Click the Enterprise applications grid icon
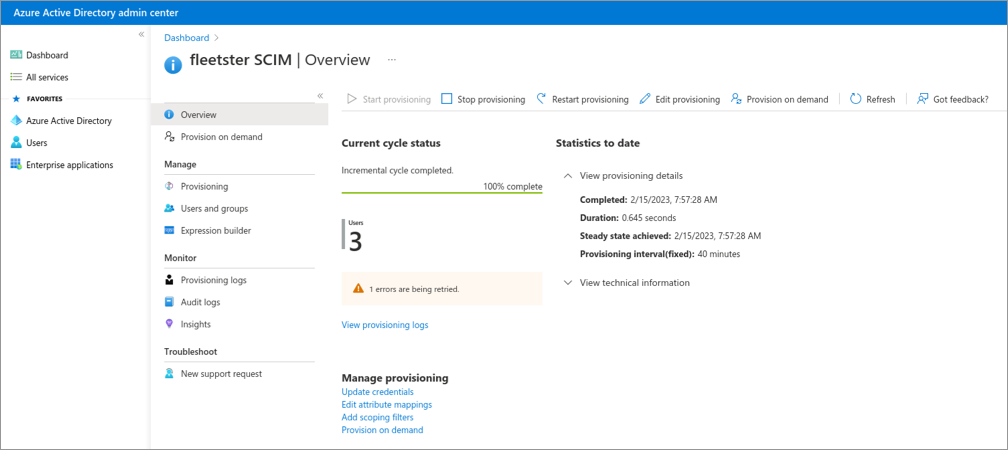 pyautogui.click(x=16, y=165)
